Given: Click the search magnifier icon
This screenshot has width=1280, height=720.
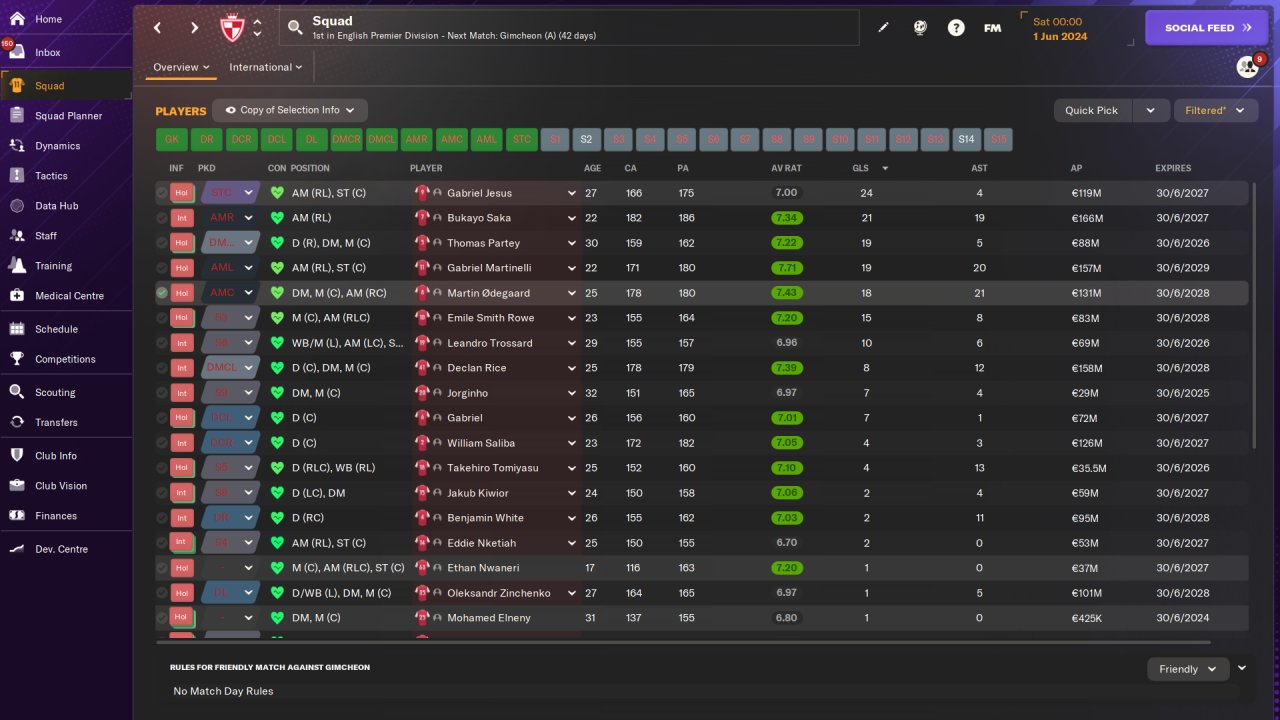Looking at the screenshot, I should (295, 28).
